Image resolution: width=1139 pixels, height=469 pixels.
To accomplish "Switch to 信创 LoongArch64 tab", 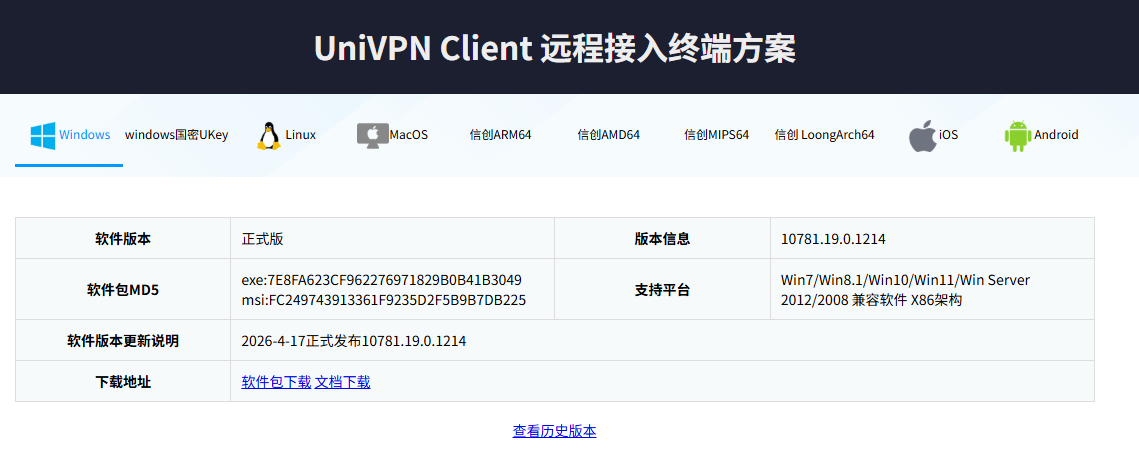I will click(x=824, y=135).
